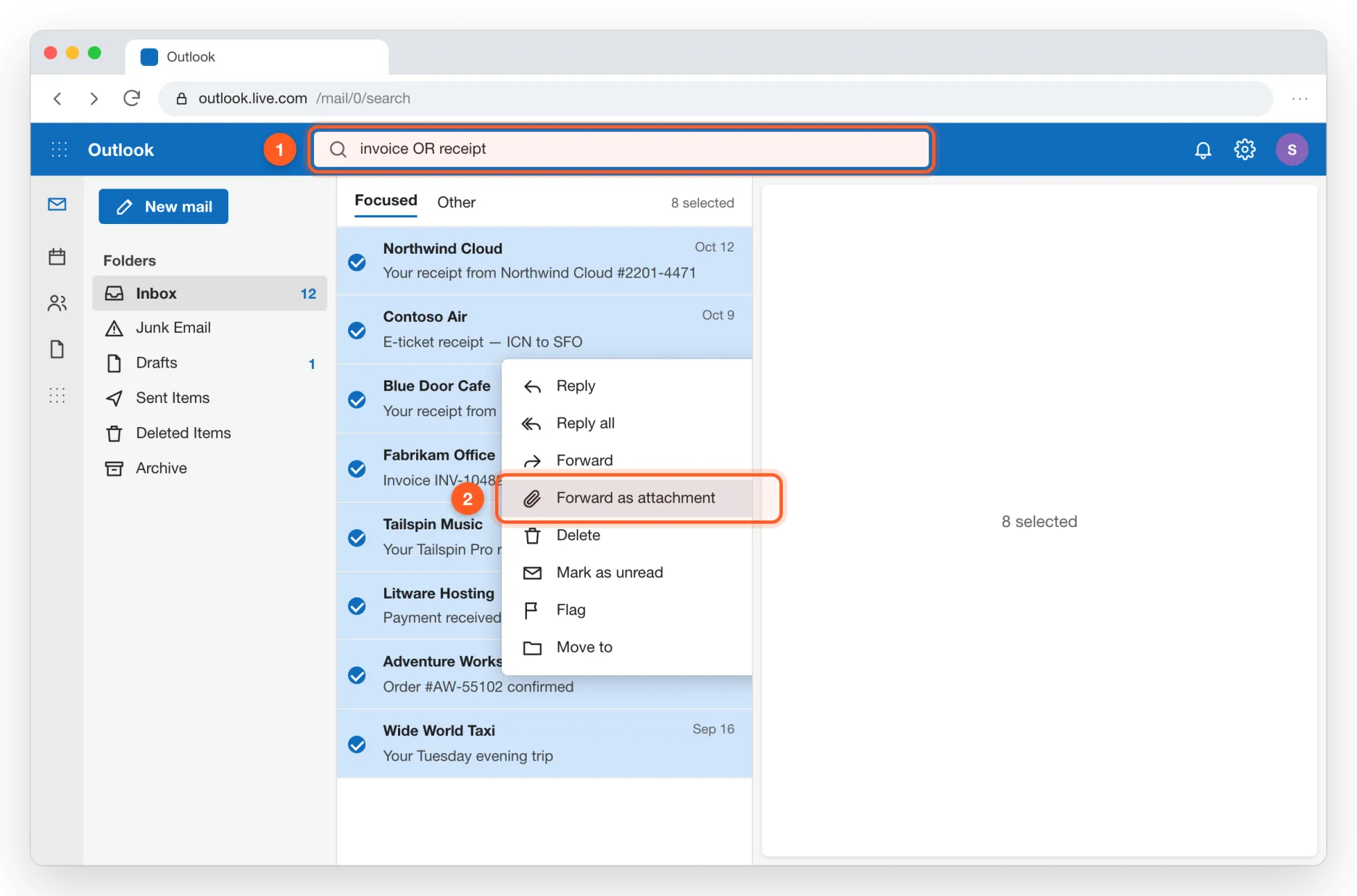Choose Forward as attachment
The width and height of the screenshot is (1357, 896).
tap(627, 498)
